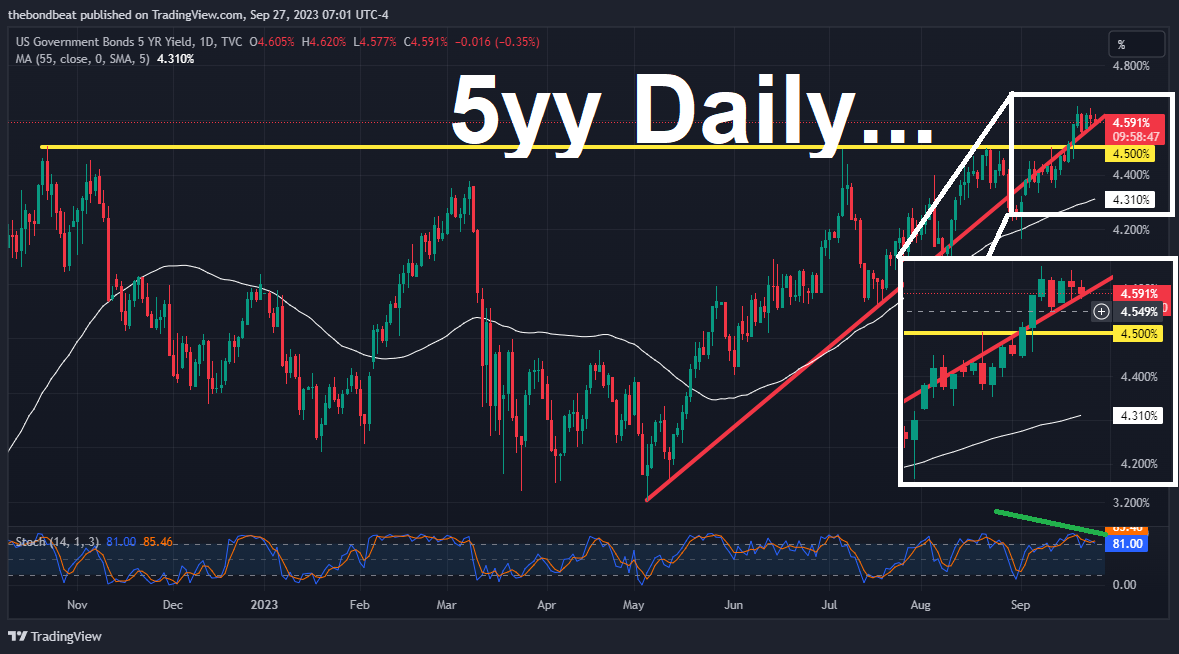Viewport: 1179px width, 654px height.
Task: Click the C4.591% close value in legend
Action: 426,42
